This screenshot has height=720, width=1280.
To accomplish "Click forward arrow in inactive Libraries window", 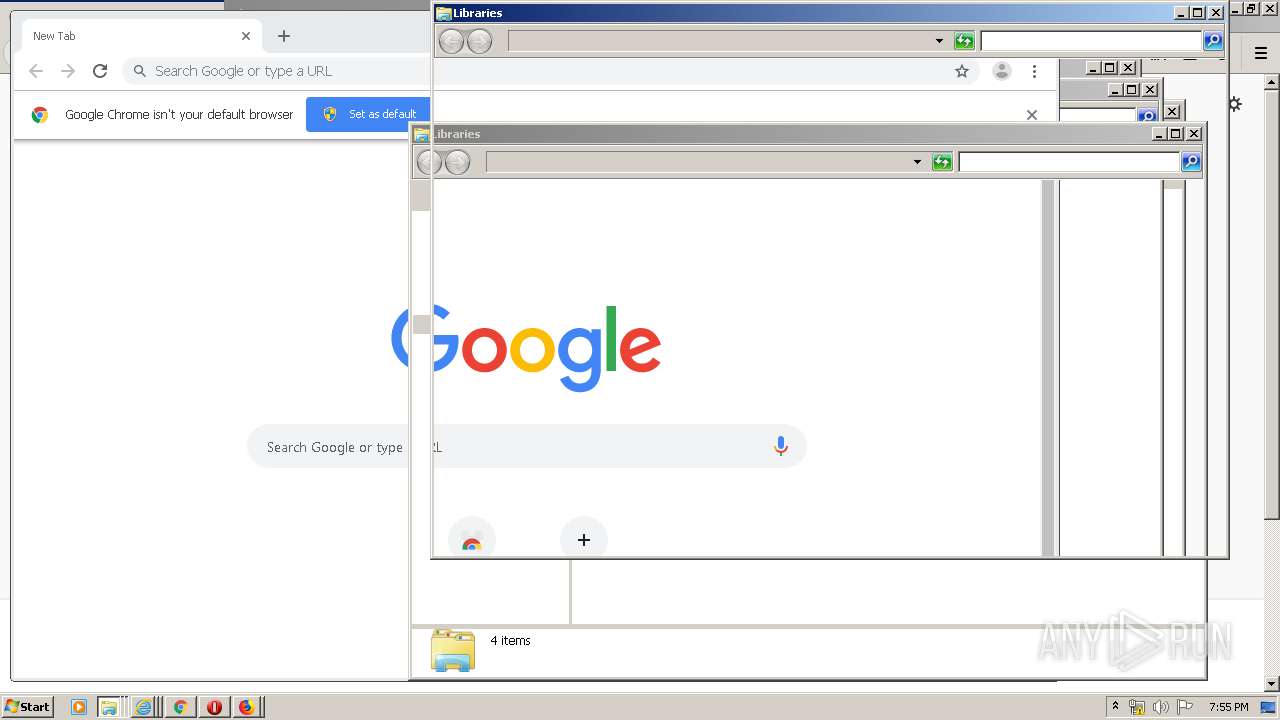I will point(458,162).
